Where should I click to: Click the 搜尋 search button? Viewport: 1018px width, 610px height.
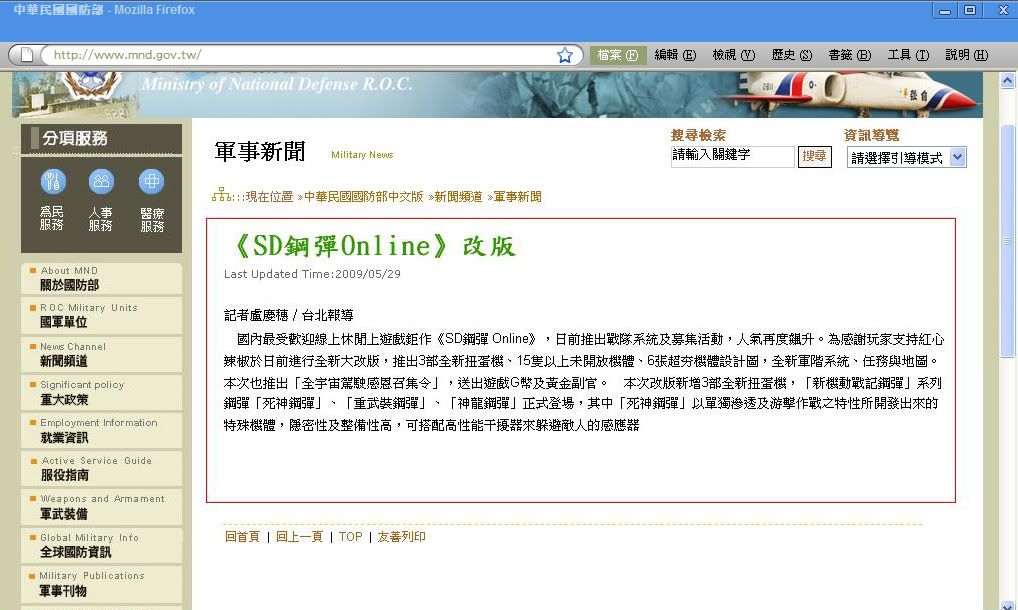814,156
